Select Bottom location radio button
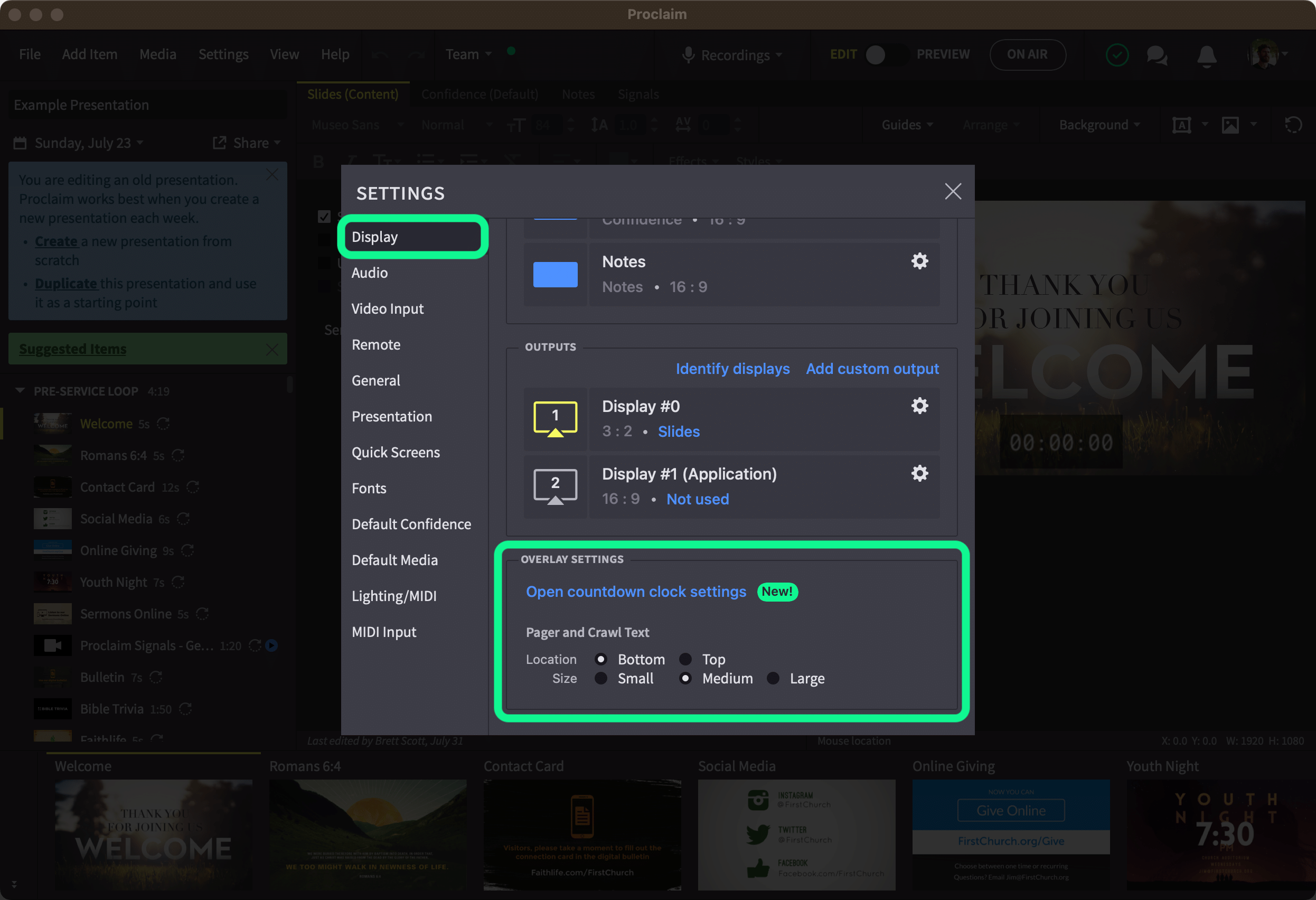Image resolution: width=1316 pixels, height=900 pixels. click(x=601, y=659)
